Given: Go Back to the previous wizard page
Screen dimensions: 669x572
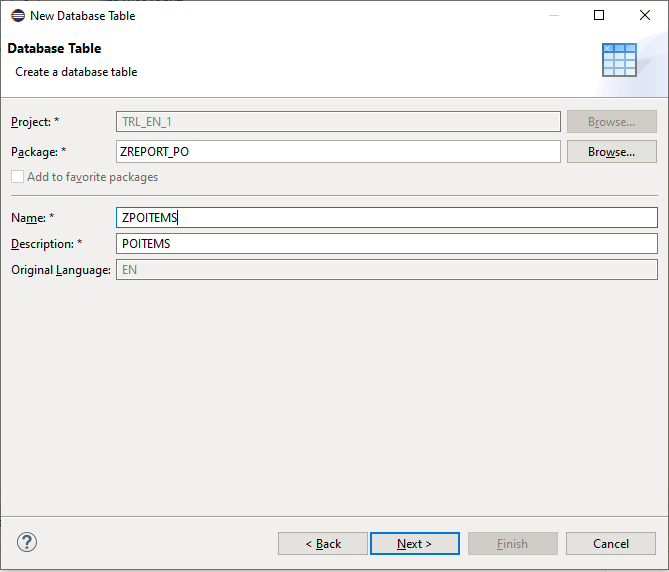Looking at the screenshot, I should pos(323,543).
